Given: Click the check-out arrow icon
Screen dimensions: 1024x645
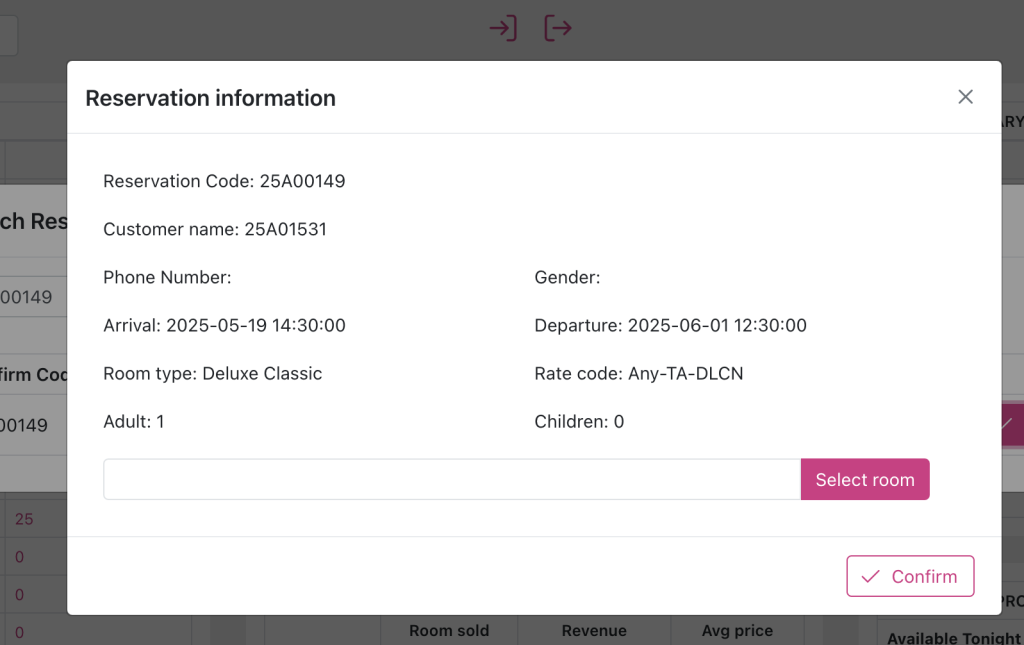Looking at the screenshot, I should (x=558, y=28).
